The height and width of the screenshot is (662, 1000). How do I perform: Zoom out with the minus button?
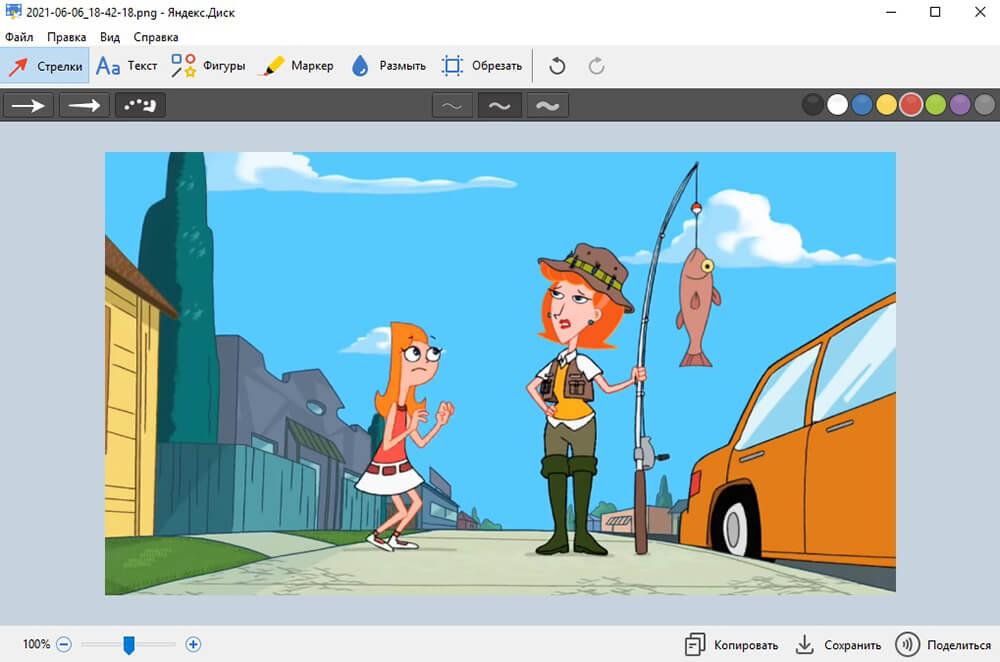coord(64,644)
